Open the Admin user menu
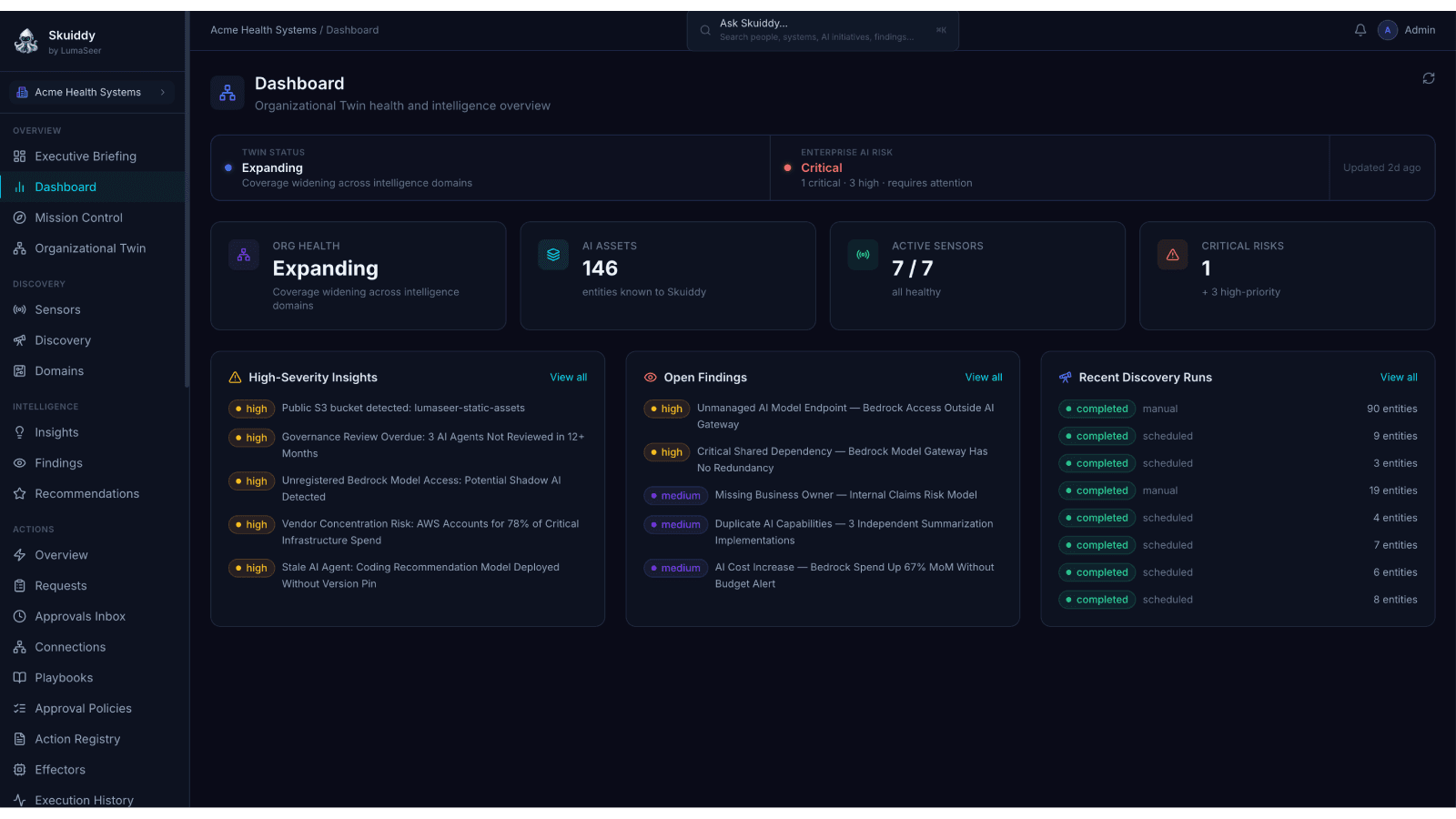 pyautogui.click(x=1407, y=30)
